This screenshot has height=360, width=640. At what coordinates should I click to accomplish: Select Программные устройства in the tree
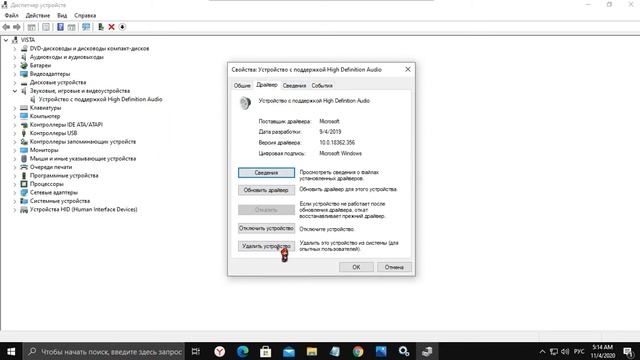[x=64, y=176]
